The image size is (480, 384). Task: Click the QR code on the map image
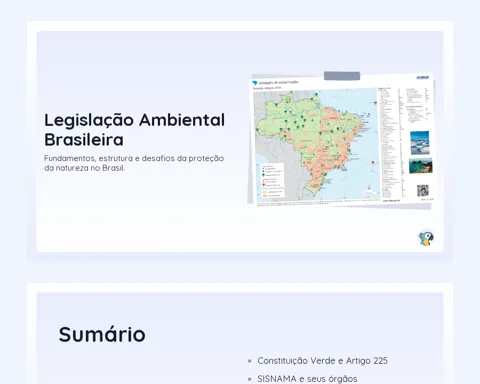(423, 191)
